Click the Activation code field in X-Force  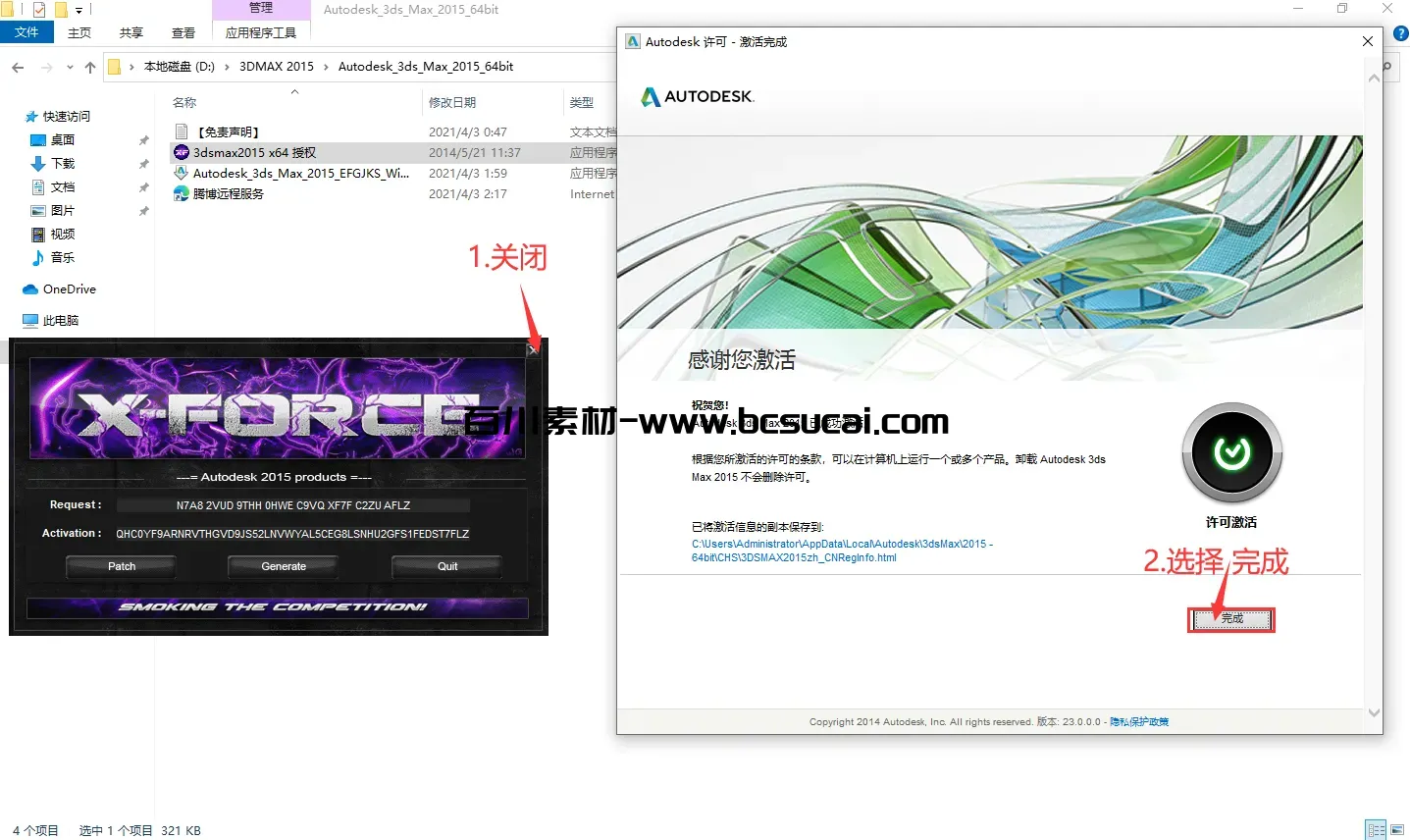pos(292,534)
